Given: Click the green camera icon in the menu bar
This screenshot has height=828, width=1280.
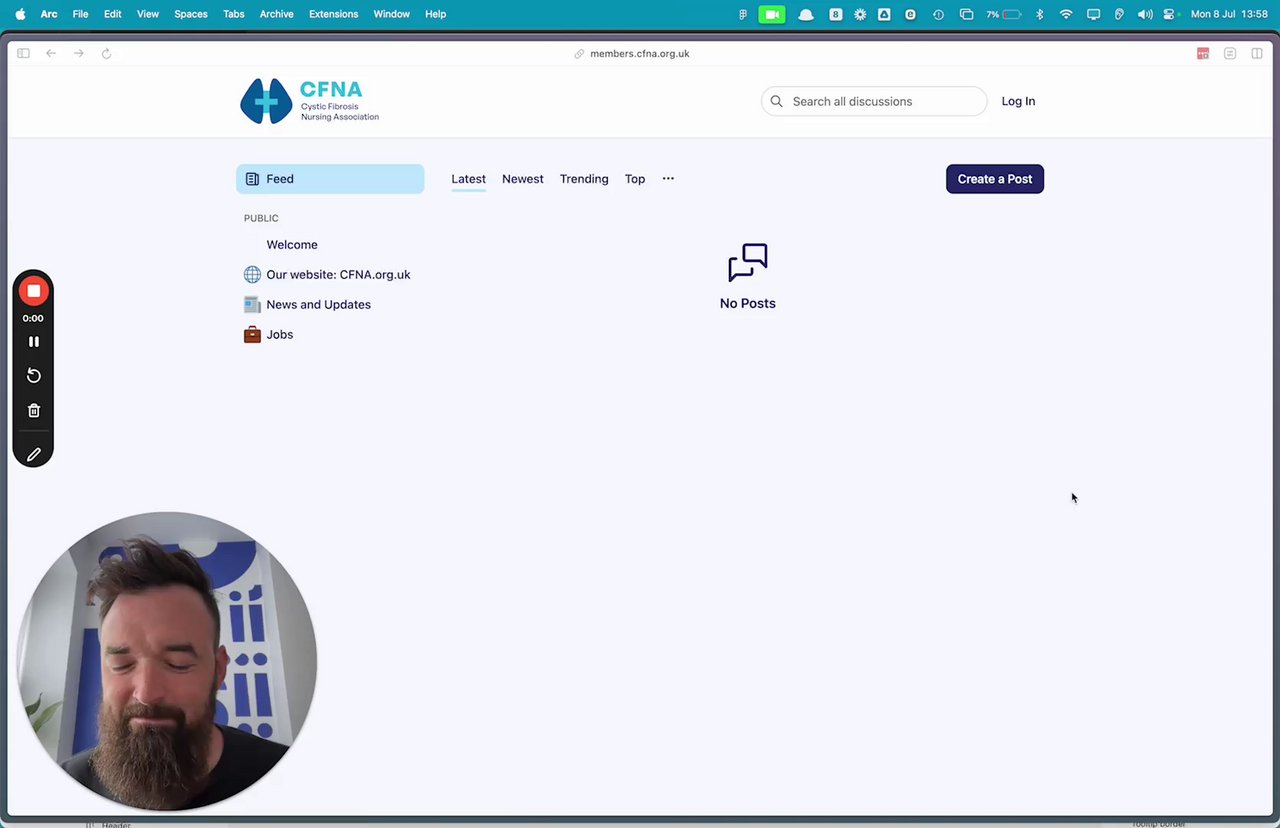Looking at the screenshot, I should click(x=772, y=14).
